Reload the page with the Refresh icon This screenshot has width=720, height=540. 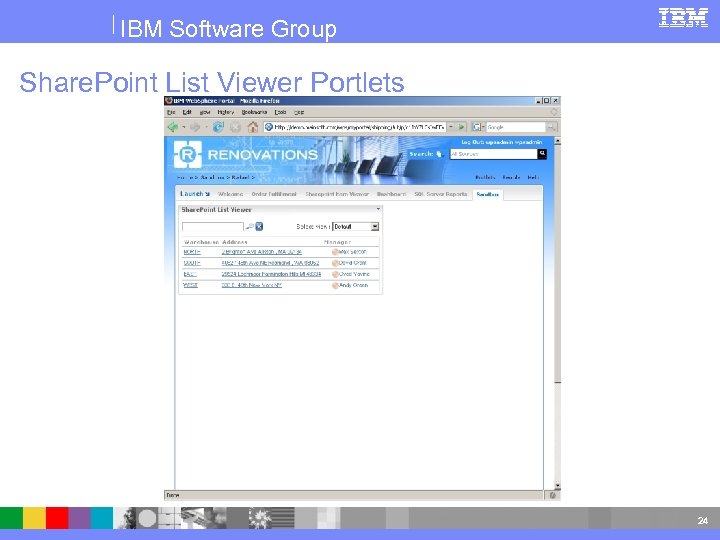coord(218,127)
